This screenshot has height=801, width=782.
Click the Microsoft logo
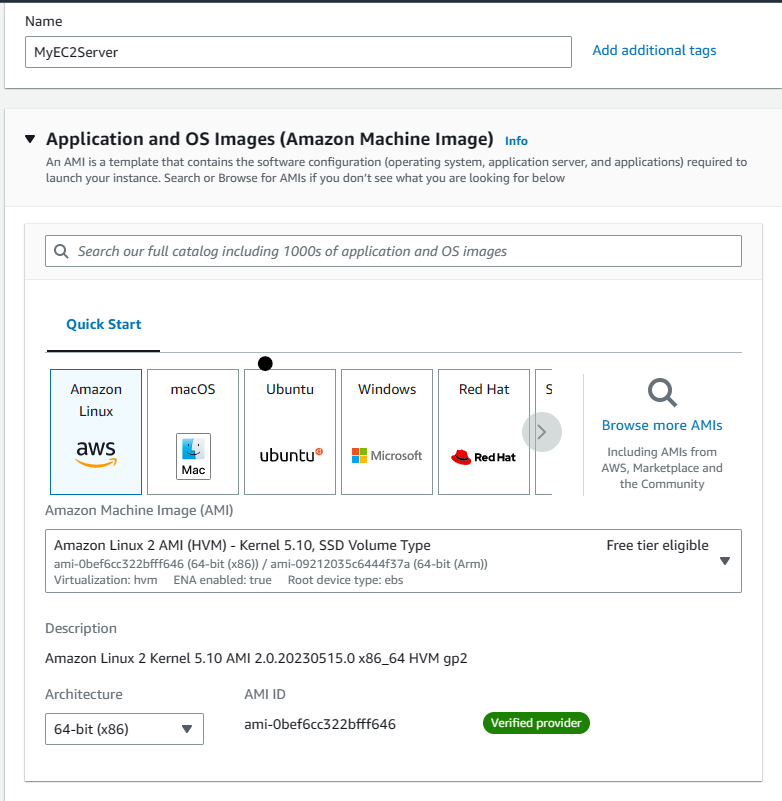387,456
